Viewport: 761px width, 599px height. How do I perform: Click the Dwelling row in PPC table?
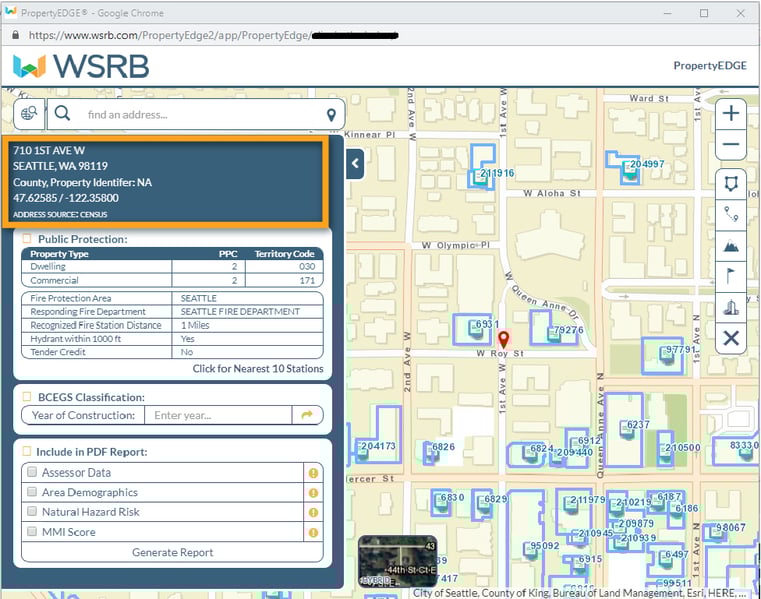click(x=172, y=266)
